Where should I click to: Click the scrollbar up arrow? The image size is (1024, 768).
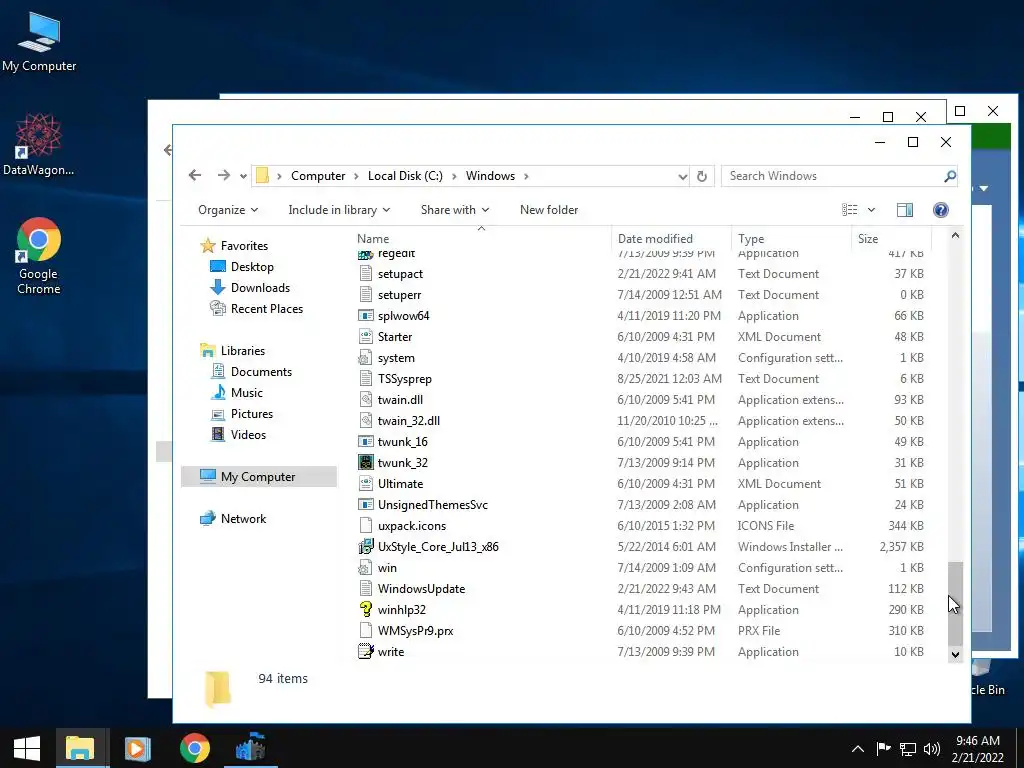tap(955, 235)
